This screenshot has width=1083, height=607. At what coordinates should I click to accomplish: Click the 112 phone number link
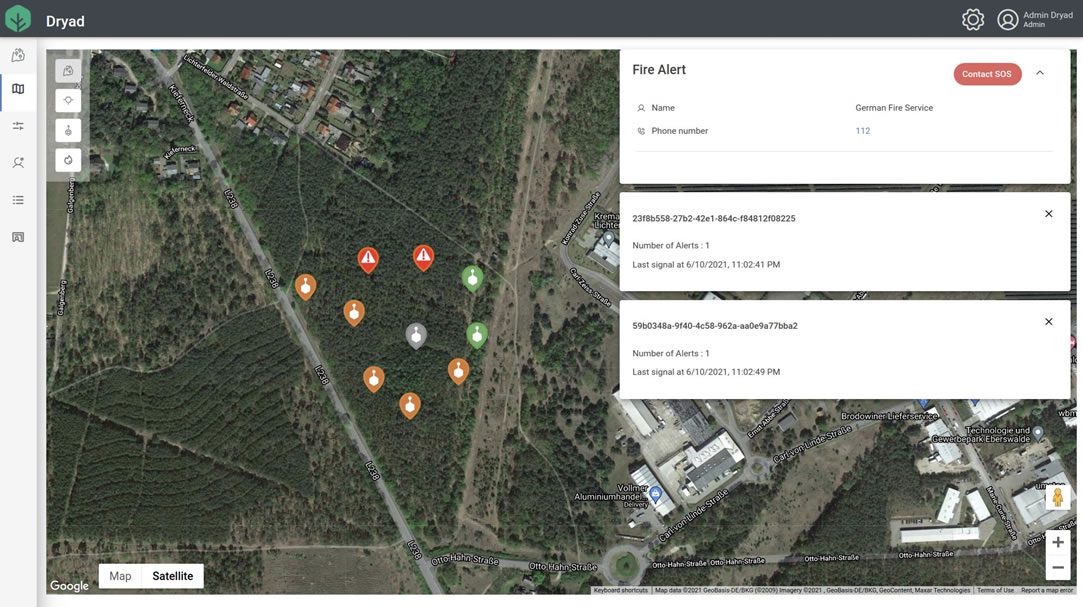(862, 131)
